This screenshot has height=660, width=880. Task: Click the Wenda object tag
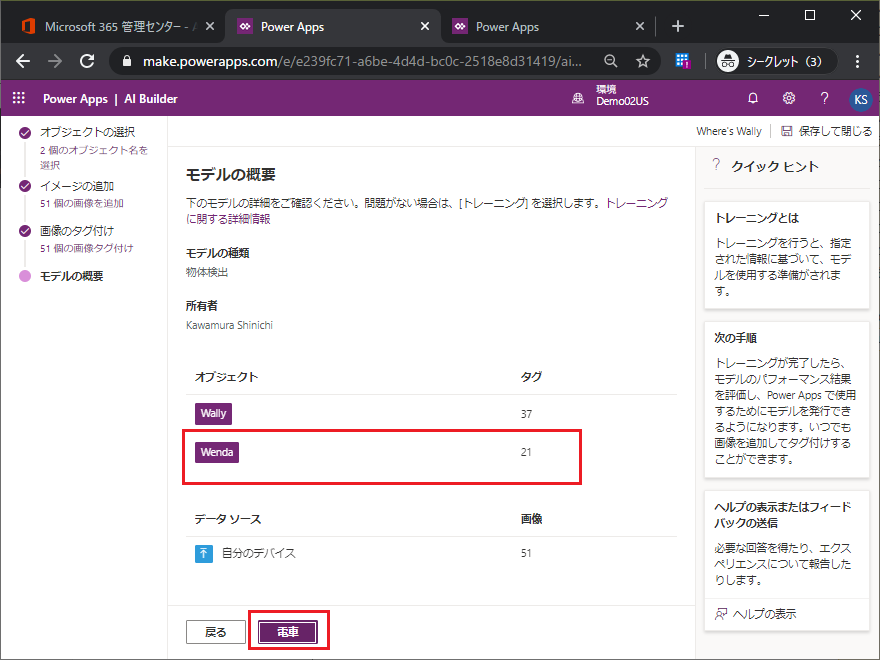click(x=217, y=452)
